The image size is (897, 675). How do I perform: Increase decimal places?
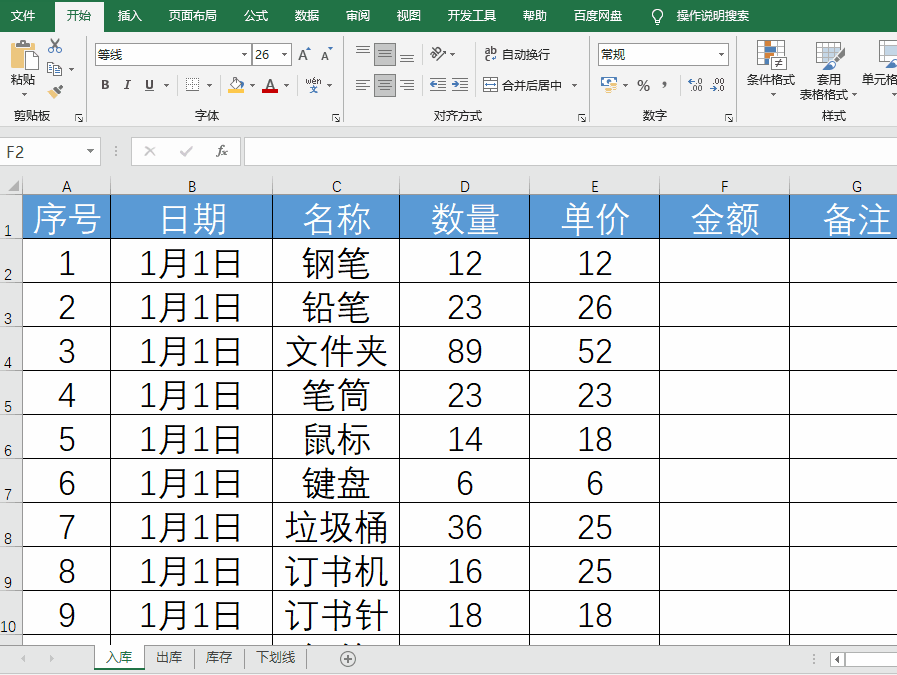695,85
